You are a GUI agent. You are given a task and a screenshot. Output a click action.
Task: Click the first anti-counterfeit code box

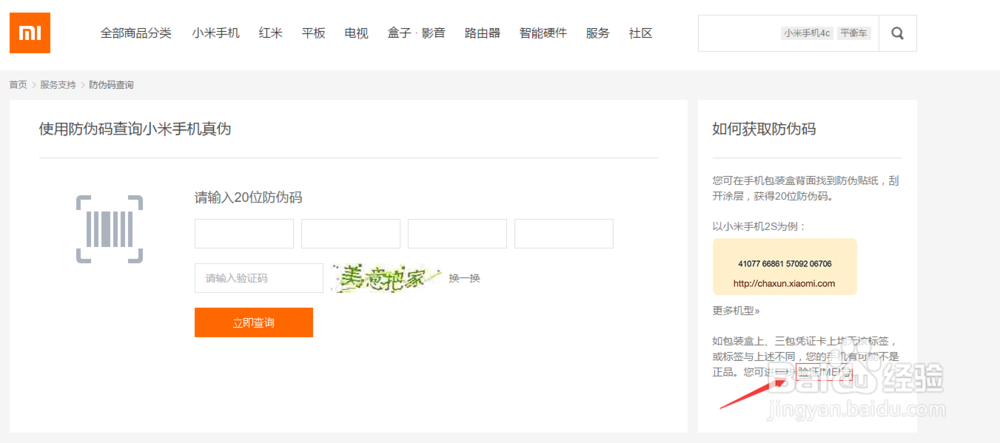coord(244,234)
